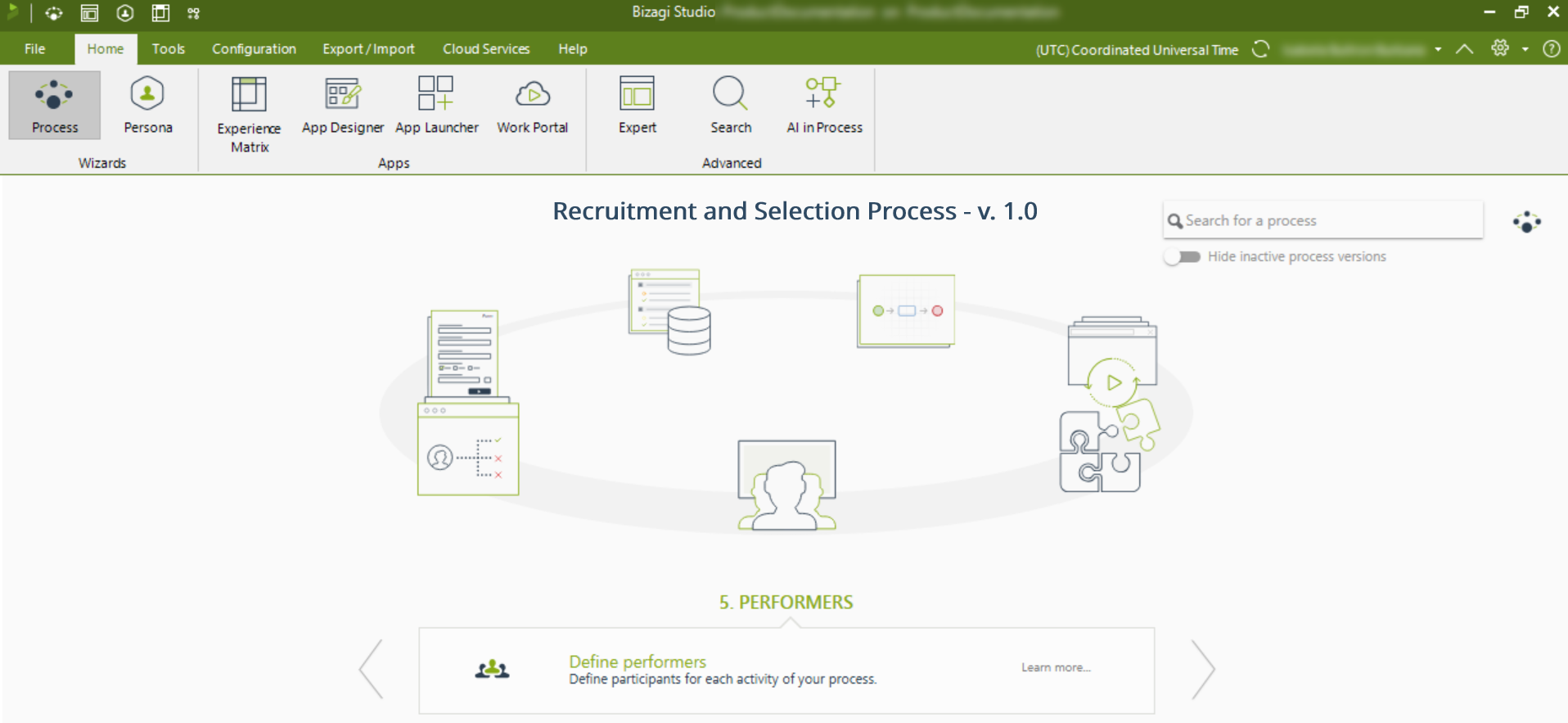Viewport: 1568px width, 723px height.
Task: Open Work Portal
Action: [x=532, y=105]
